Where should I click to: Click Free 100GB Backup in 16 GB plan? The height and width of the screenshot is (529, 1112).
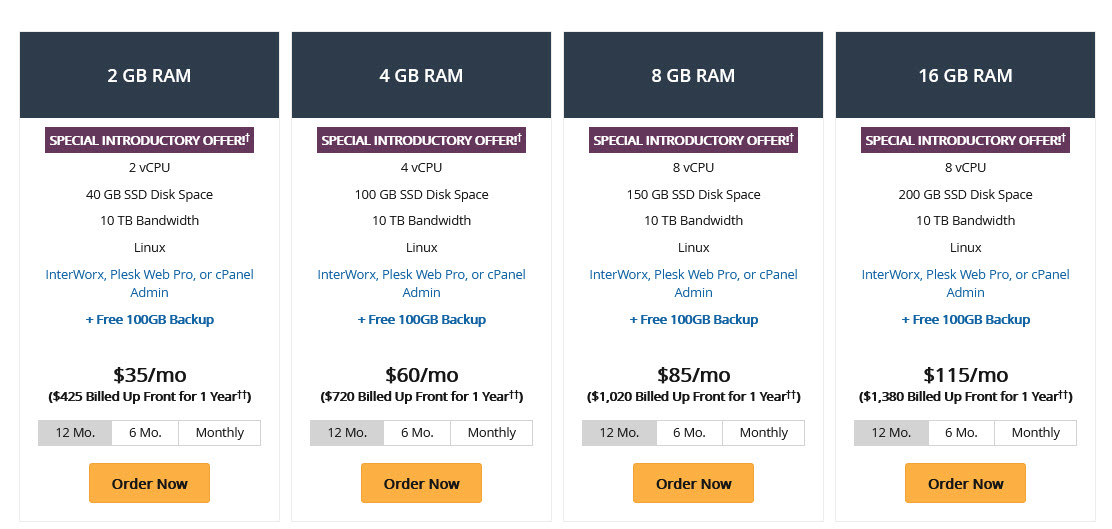[965, 319]
